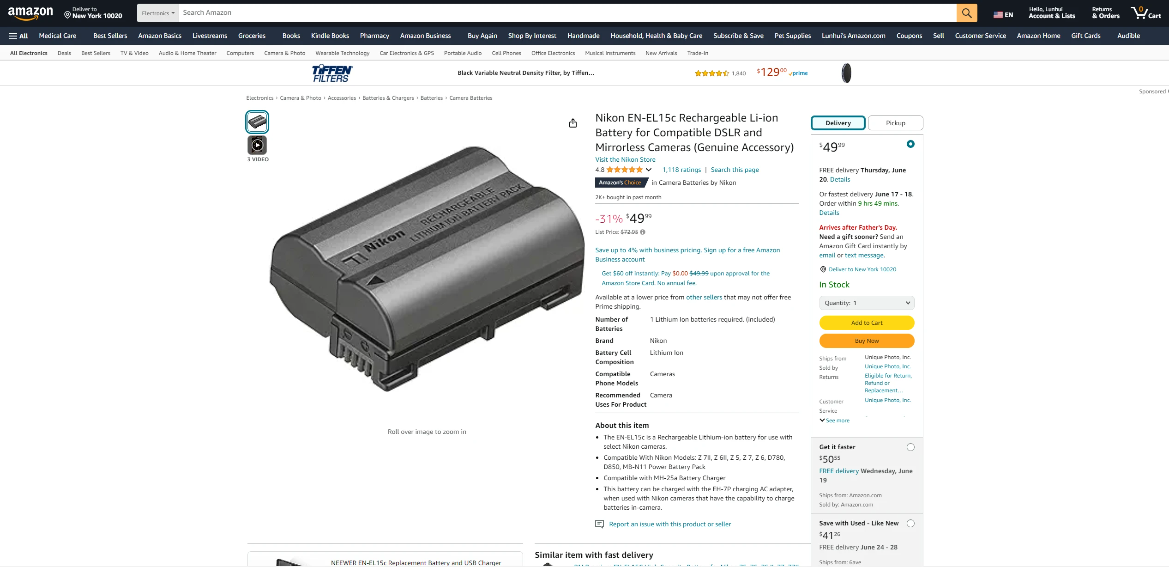Image resolution: width=1169 pixels, height=567 pixels.
Task: Click the Search Amazon input field
Action: click(567, 13)
